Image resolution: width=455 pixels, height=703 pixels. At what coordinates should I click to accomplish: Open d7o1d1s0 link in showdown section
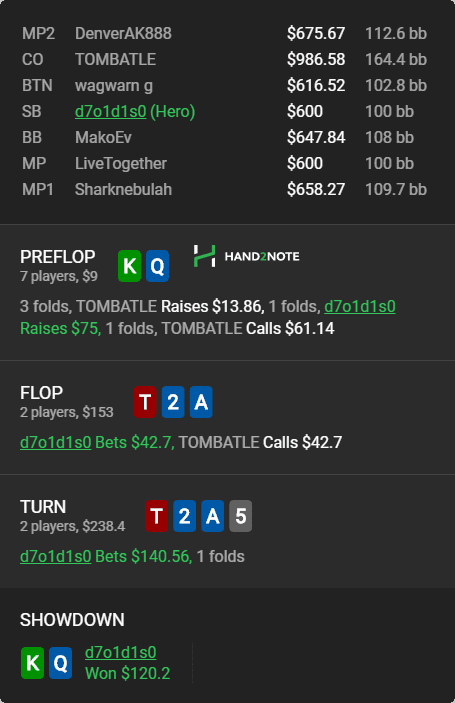[121, 652]
